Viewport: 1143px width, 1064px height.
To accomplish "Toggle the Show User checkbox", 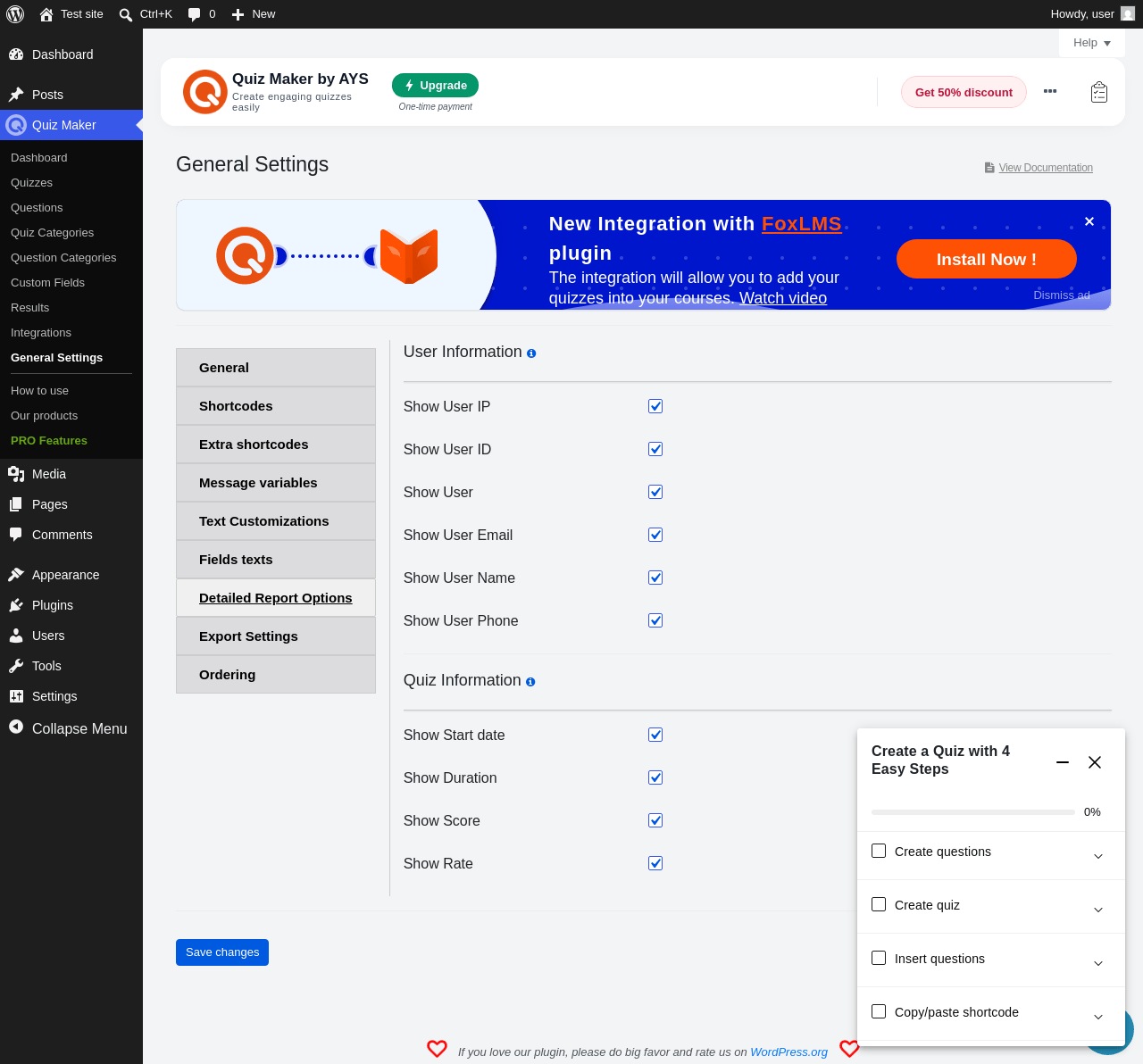I will click(x=655, y=492).
